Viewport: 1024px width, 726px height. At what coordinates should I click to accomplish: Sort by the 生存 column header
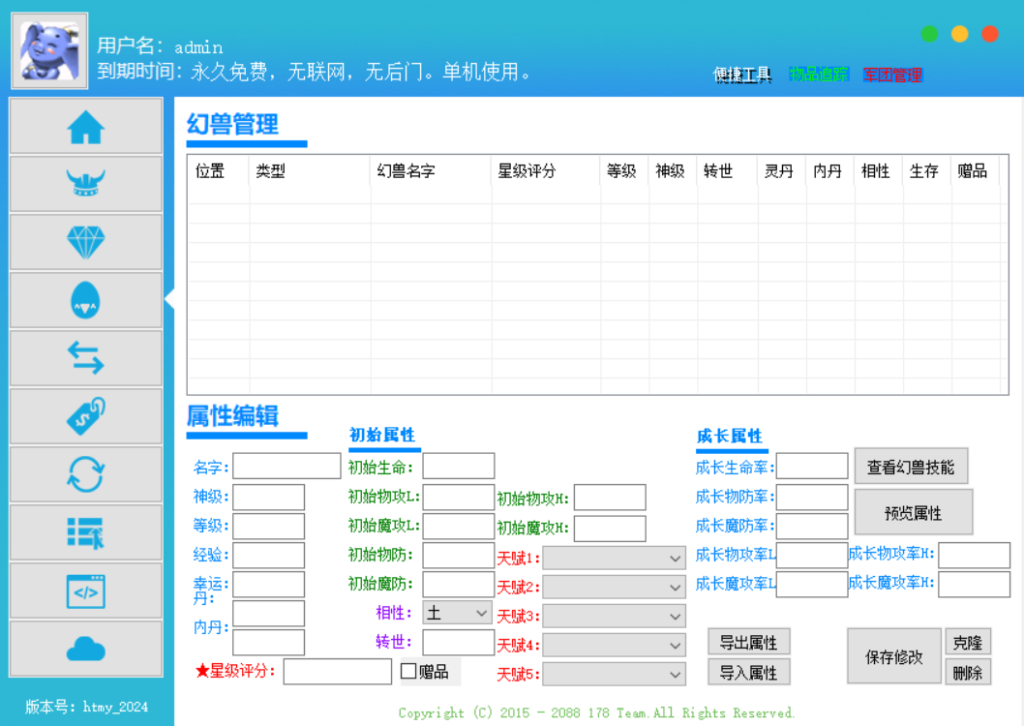[x=926, y=171]
